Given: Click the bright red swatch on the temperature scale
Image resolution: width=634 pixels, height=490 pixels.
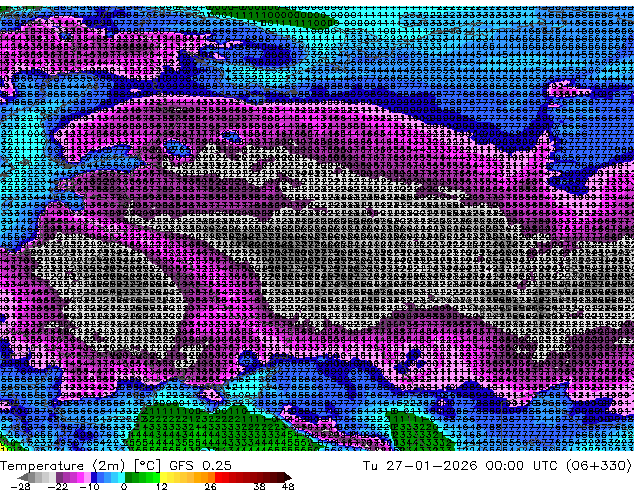Looking at the screenshot, I should click(218, 477).
